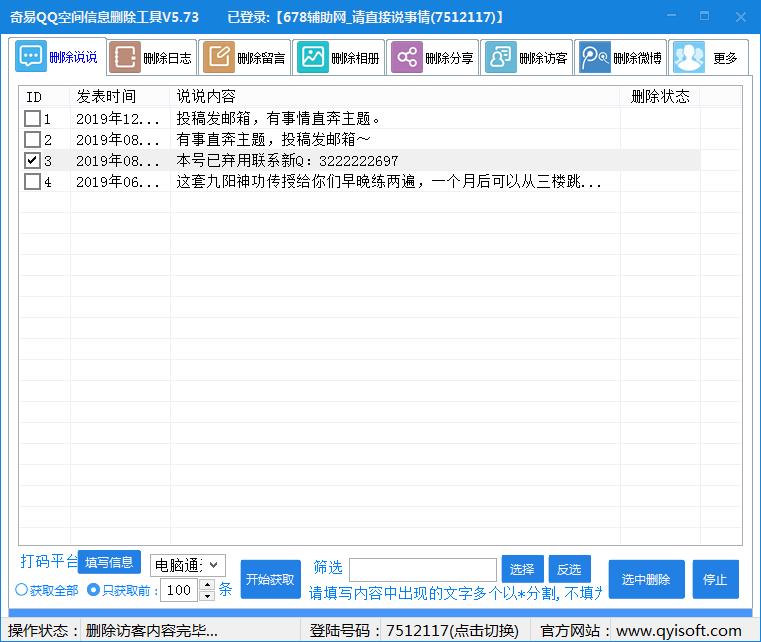The width and height of the screenshot is (761, 642).
Task: Switch to the 删除日志 tab label
Action: coord(167,58)
